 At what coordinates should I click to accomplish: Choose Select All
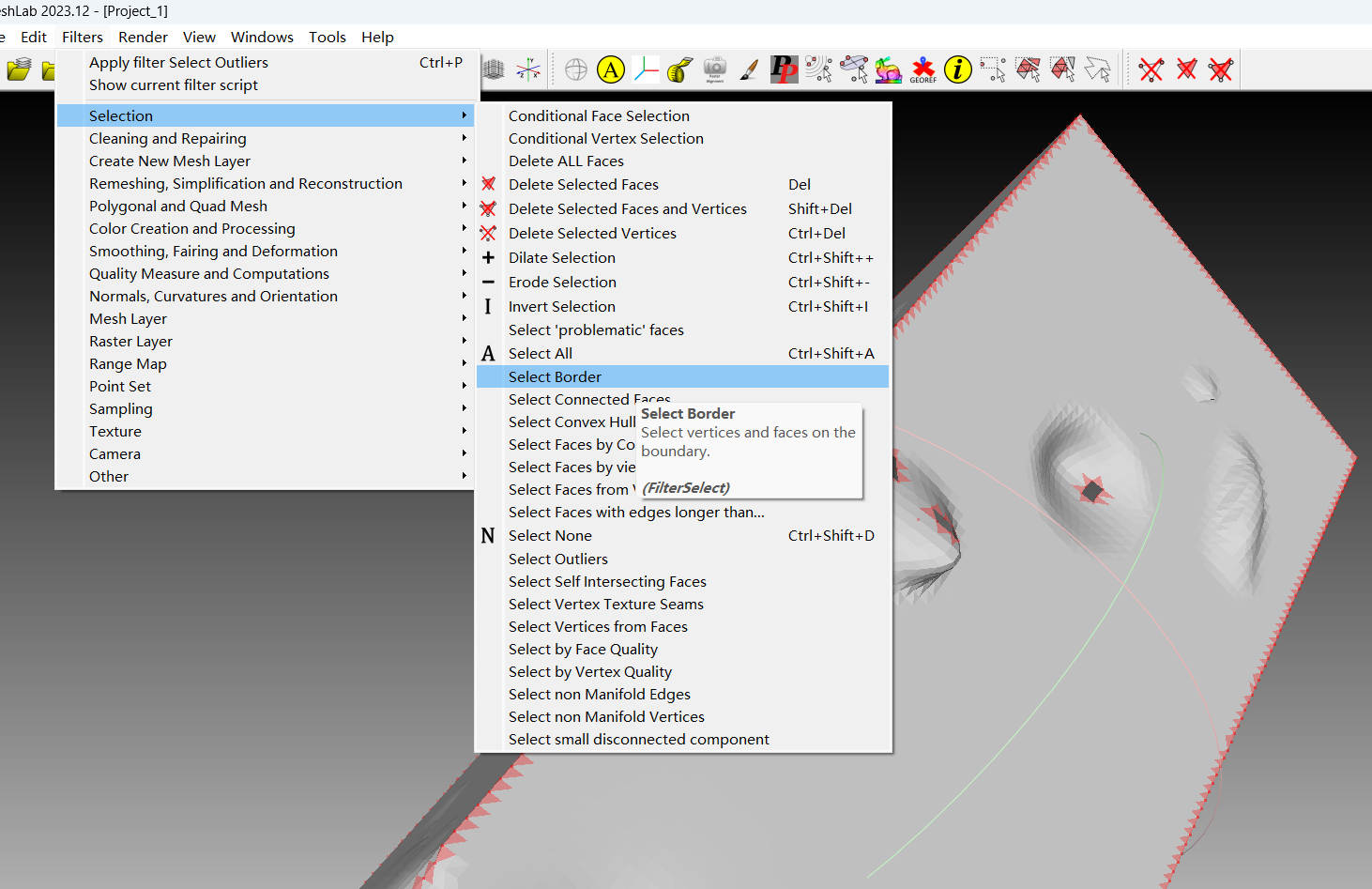682,353
